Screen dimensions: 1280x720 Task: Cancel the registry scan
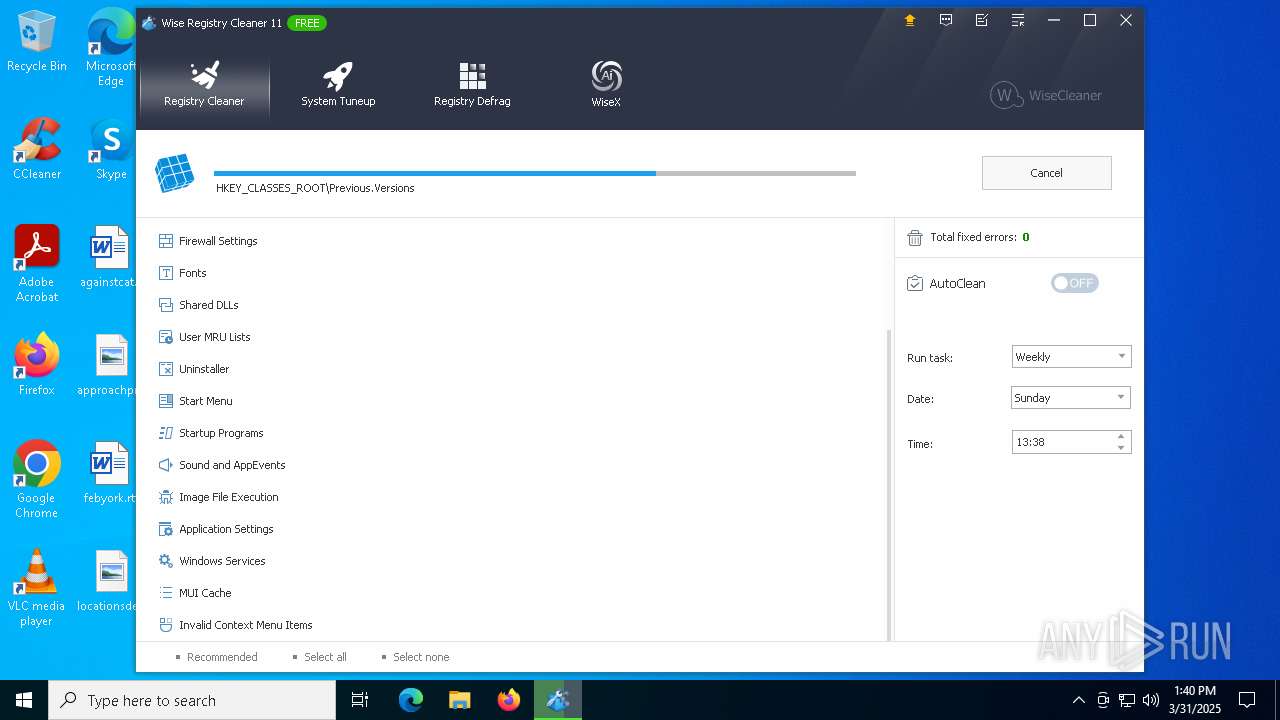click(x=1046, y=173)
